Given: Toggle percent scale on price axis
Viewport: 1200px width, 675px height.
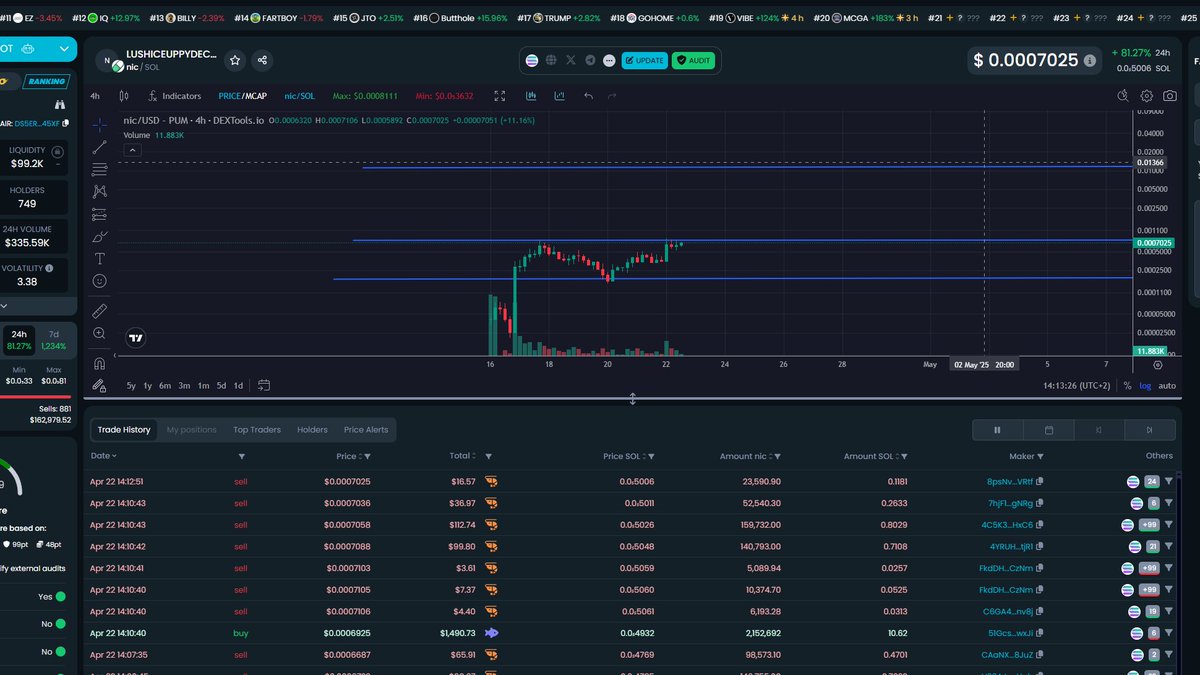Looking at the screenshot, I should tap(1127, 385).
